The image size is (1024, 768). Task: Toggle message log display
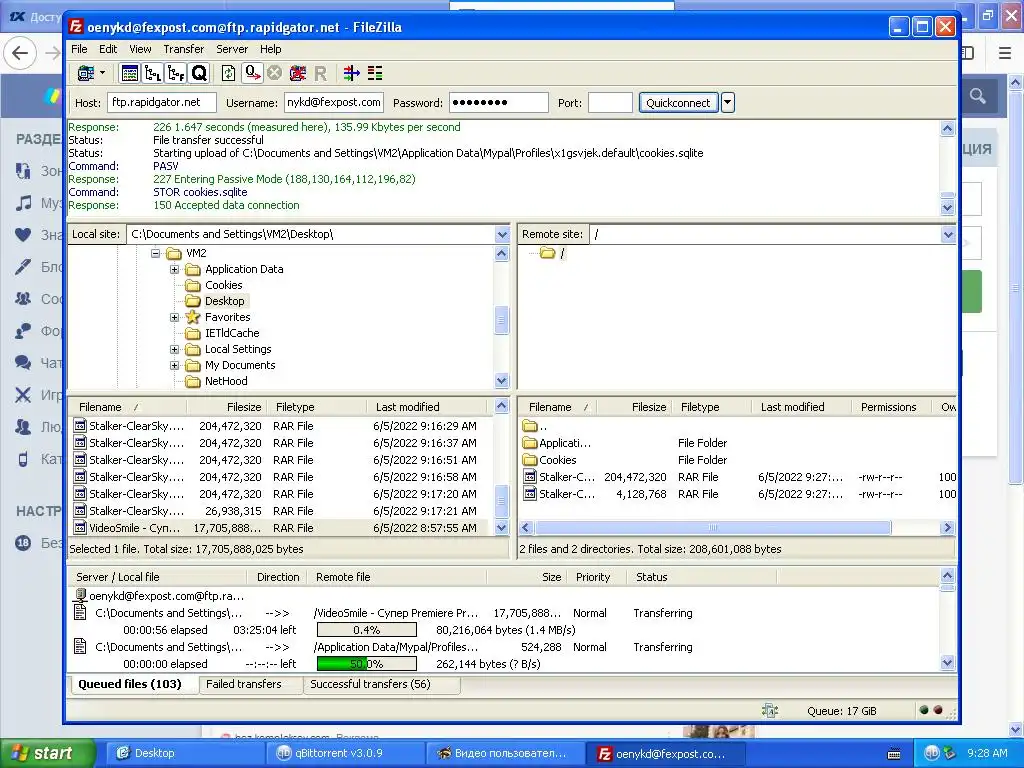click(x=129, y=73)
